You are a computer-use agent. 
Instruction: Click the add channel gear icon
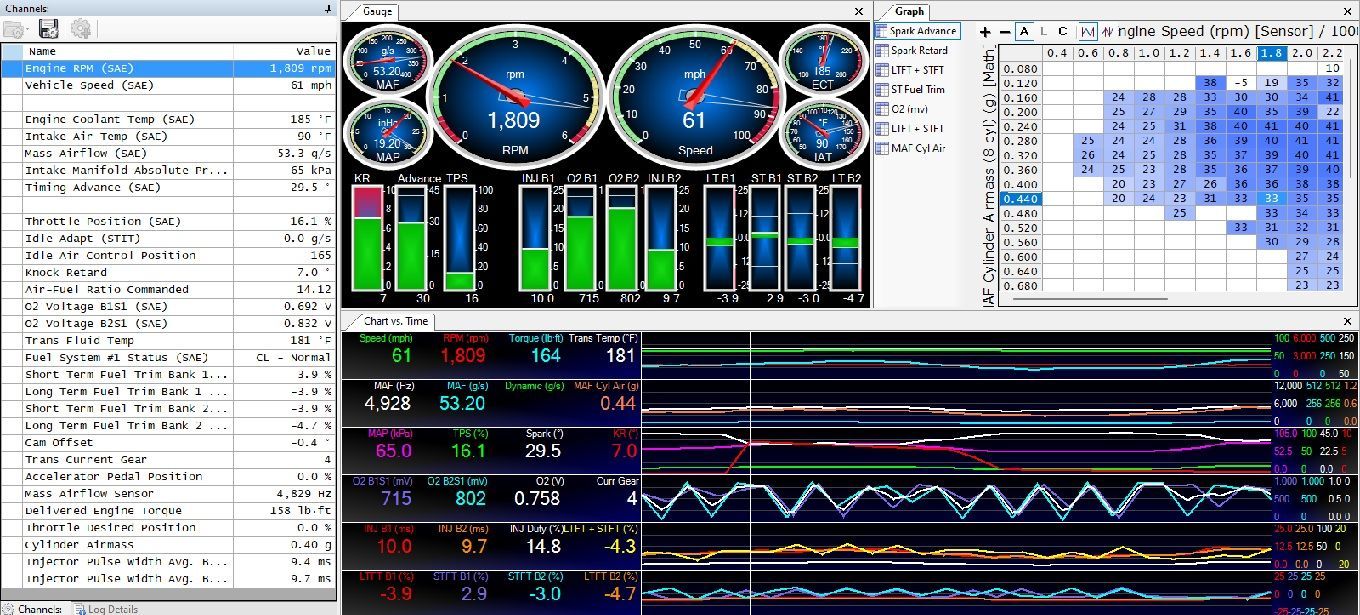coord(80,29)
